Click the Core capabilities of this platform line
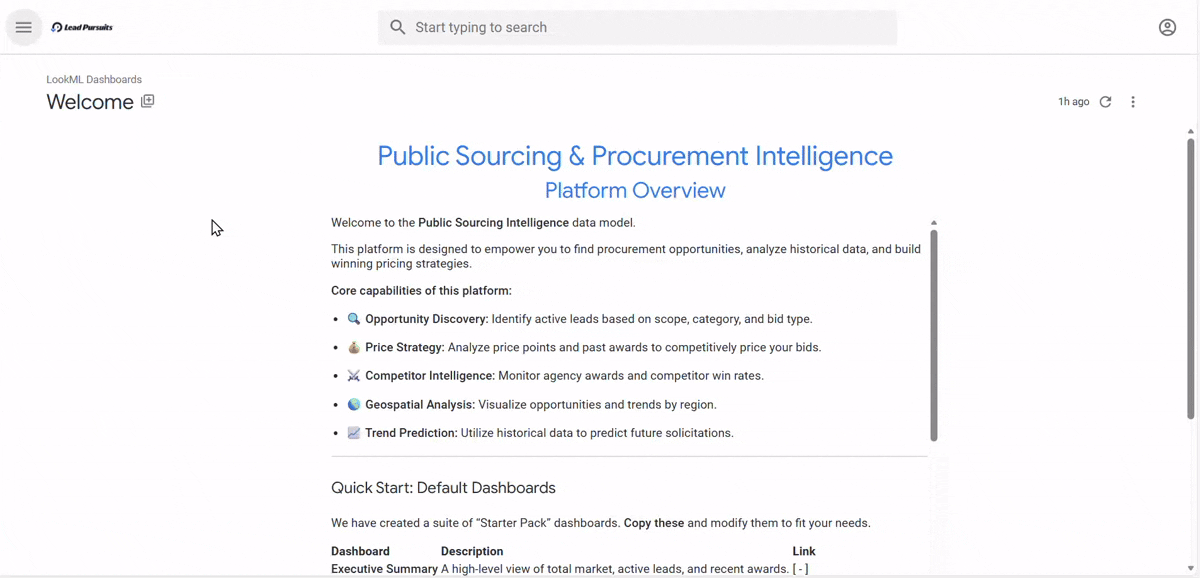 click(421, 291)
